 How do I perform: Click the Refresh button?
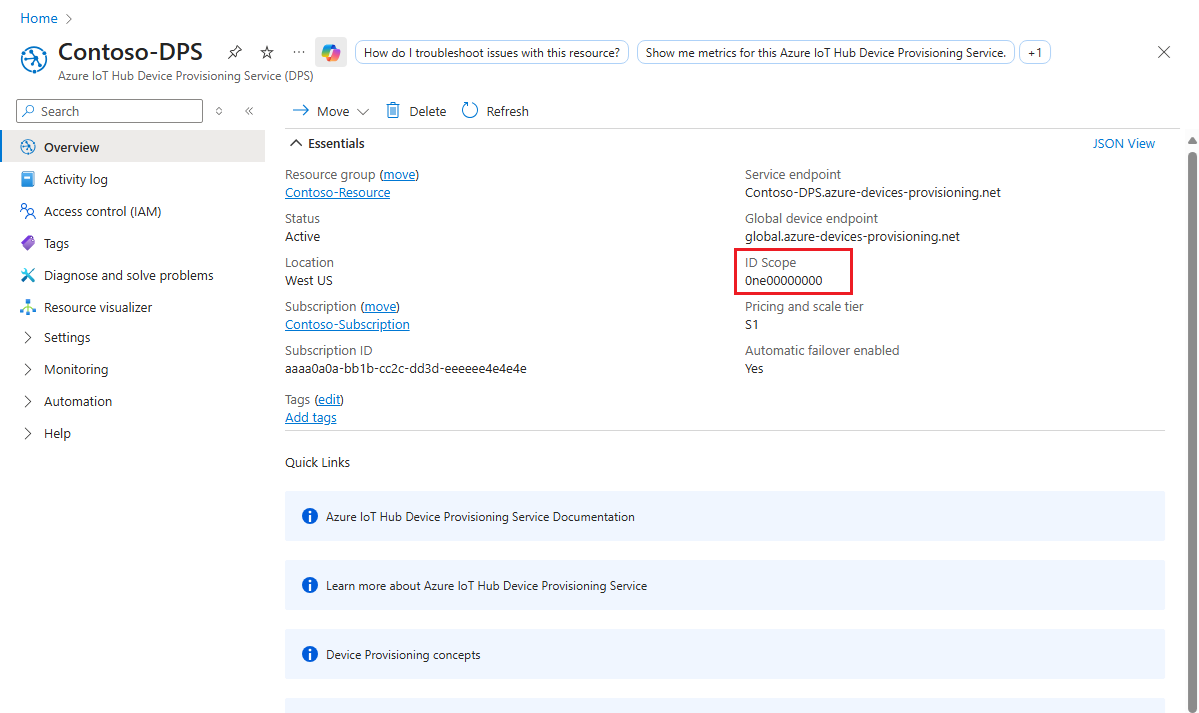(496, 111)
